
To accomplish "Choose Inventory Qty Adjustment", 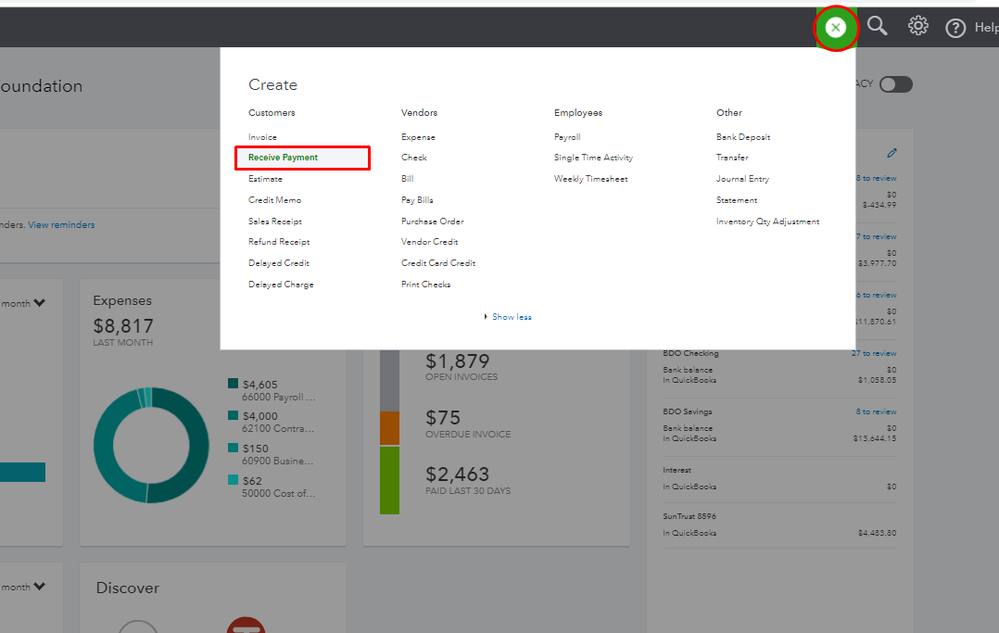I will coord(768,222).
